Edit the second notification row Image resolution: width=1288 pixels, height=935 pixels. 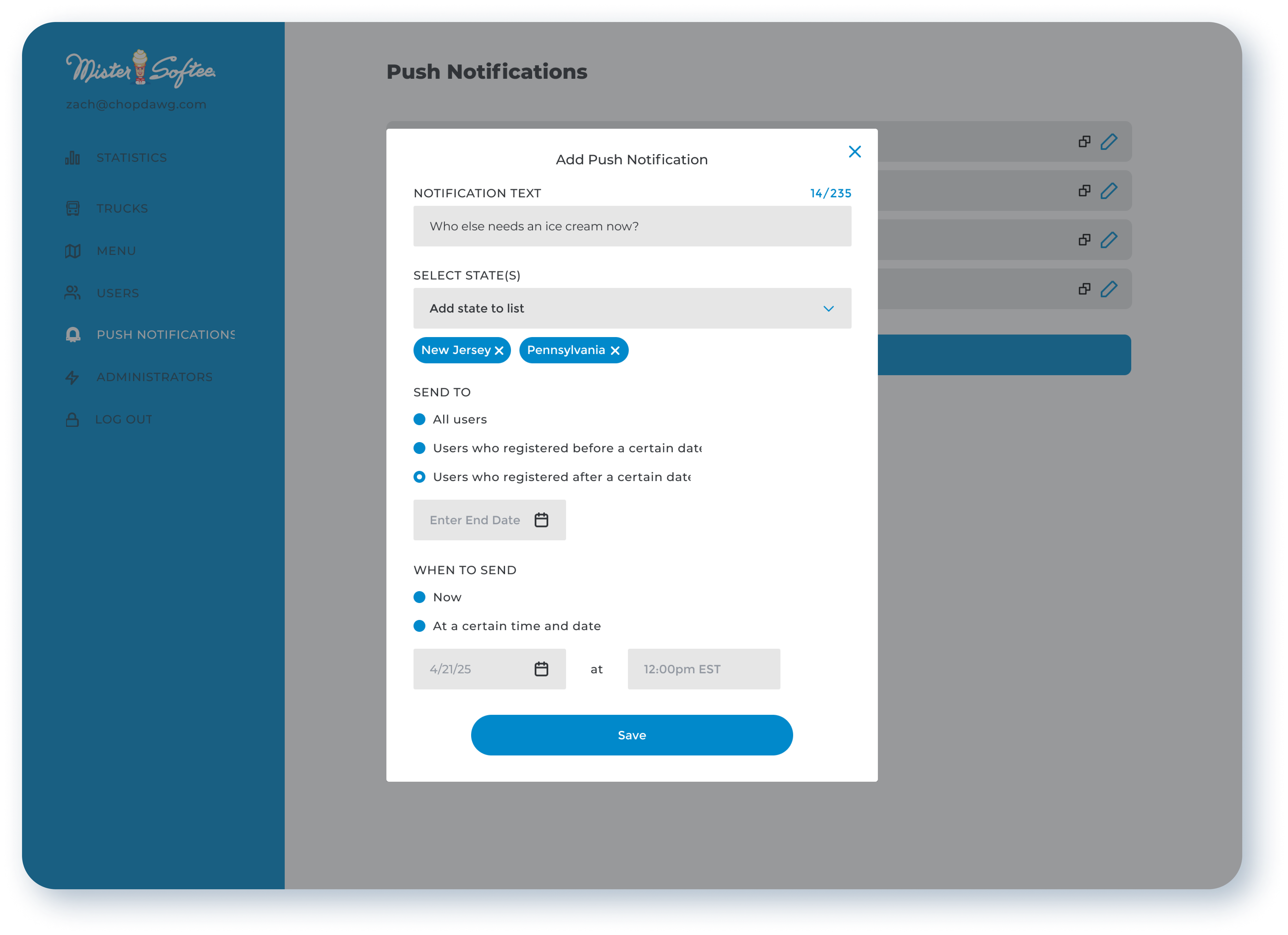point(1109,191)
